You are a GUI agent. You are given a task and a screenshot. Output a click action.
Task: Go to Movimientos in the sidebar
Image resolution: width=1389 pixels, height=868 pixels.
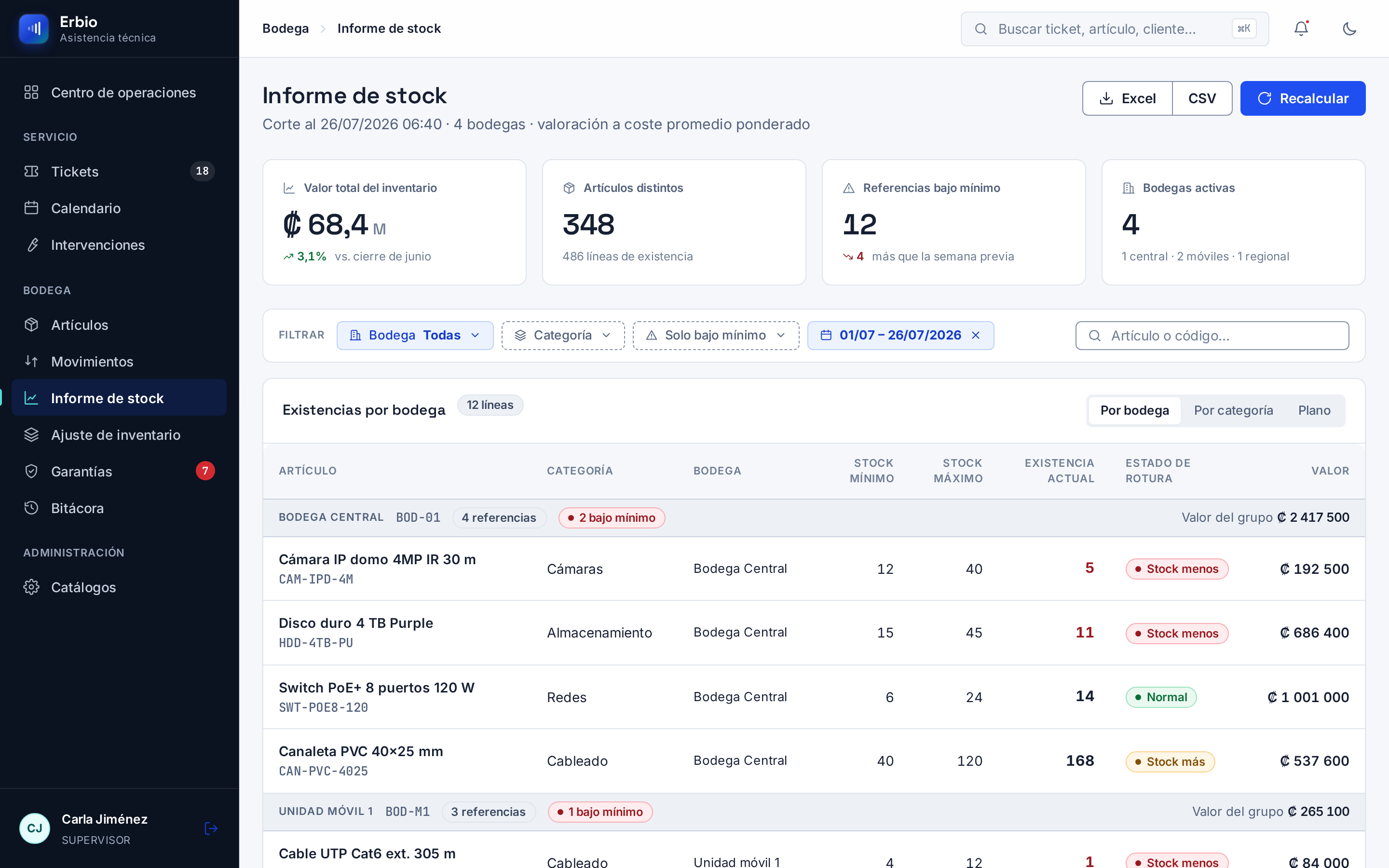119,361
